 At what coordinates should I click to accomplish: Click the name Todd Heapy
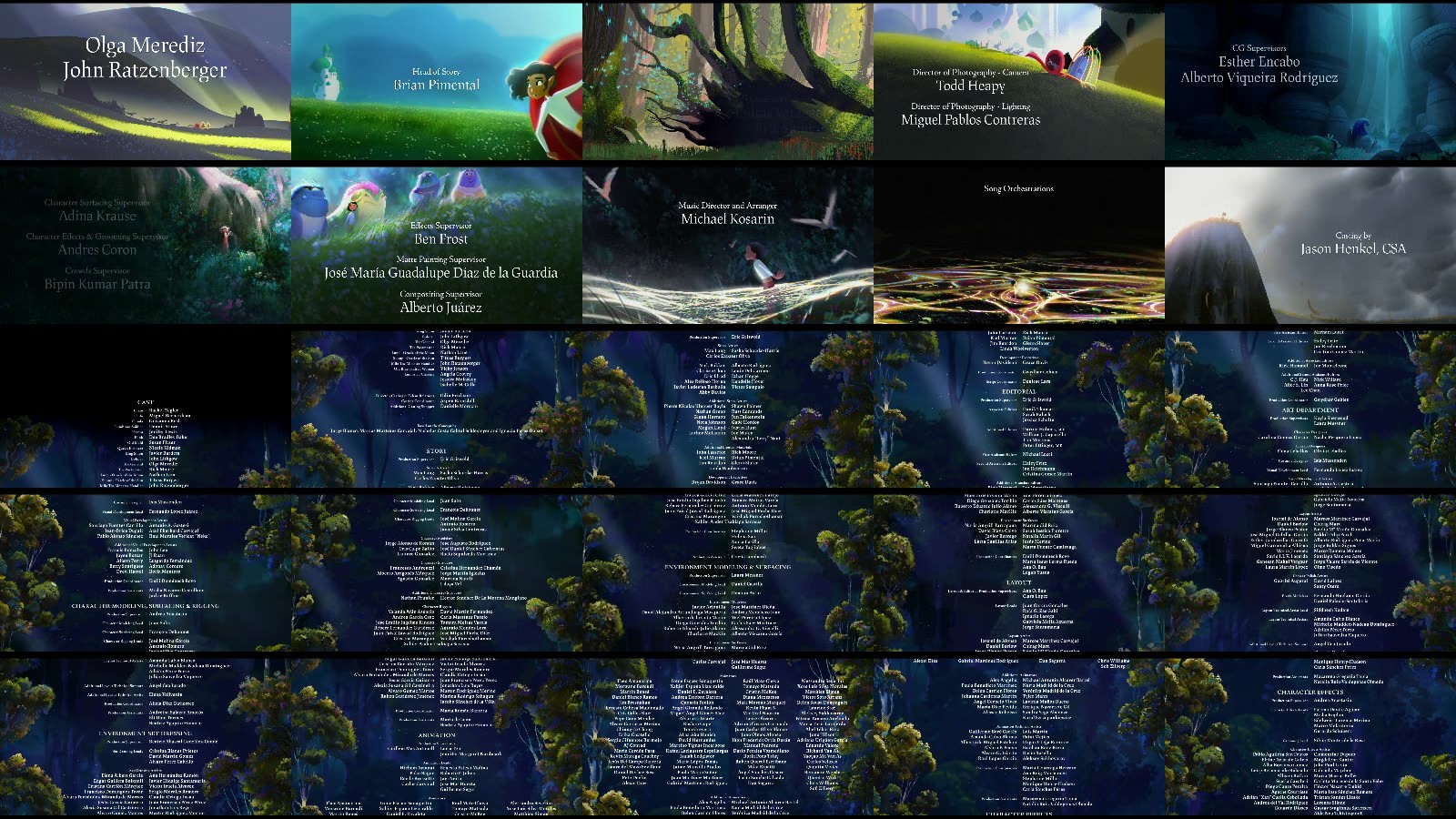pos(971,86)
